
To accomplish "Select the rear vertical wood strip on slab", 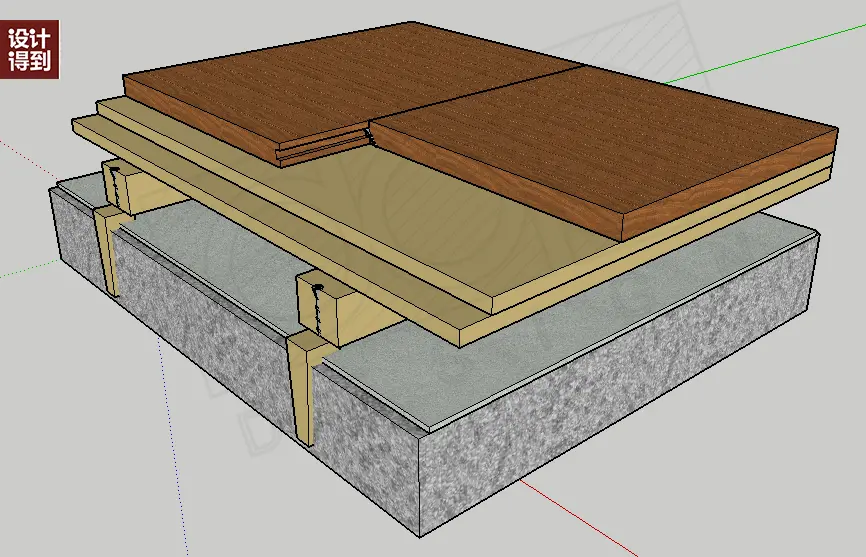I will [x=109, y=250].
